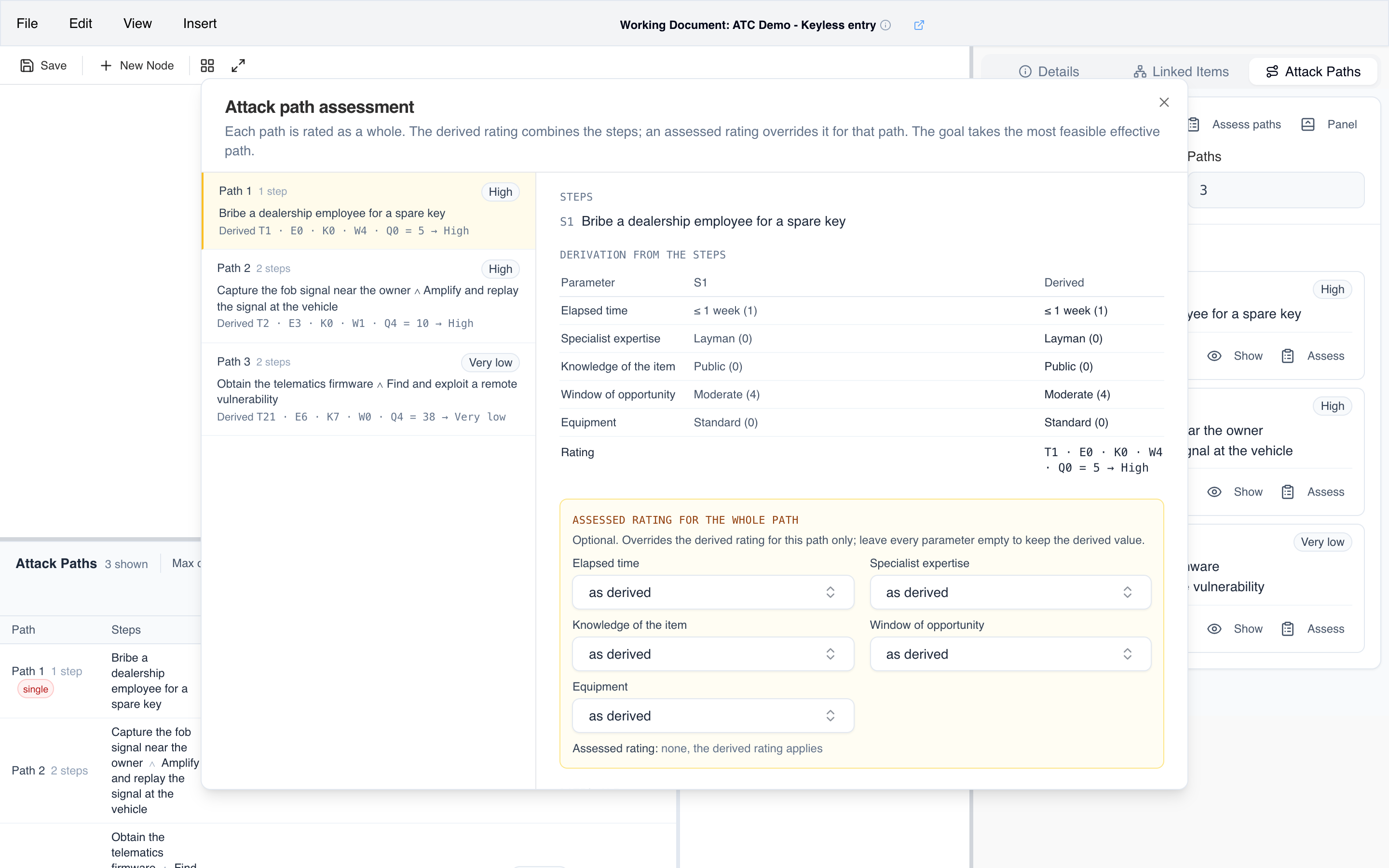Open the Insert menu
The image size is (1389, 868).
click(x=200, y=24)
